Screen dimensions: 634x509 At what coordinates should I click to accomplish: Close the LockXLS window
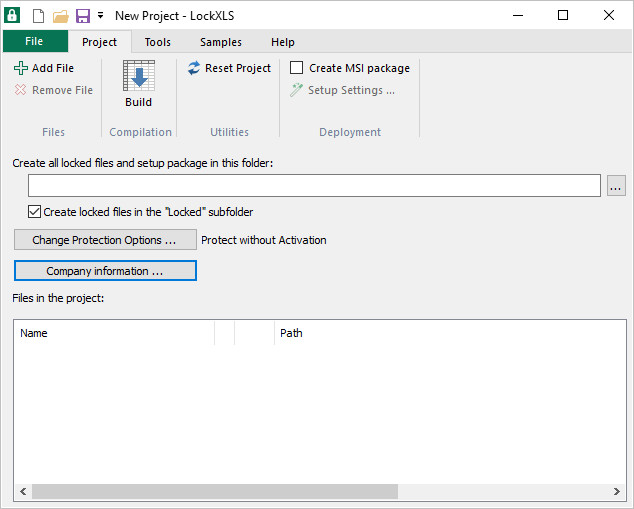pos(609,15)
